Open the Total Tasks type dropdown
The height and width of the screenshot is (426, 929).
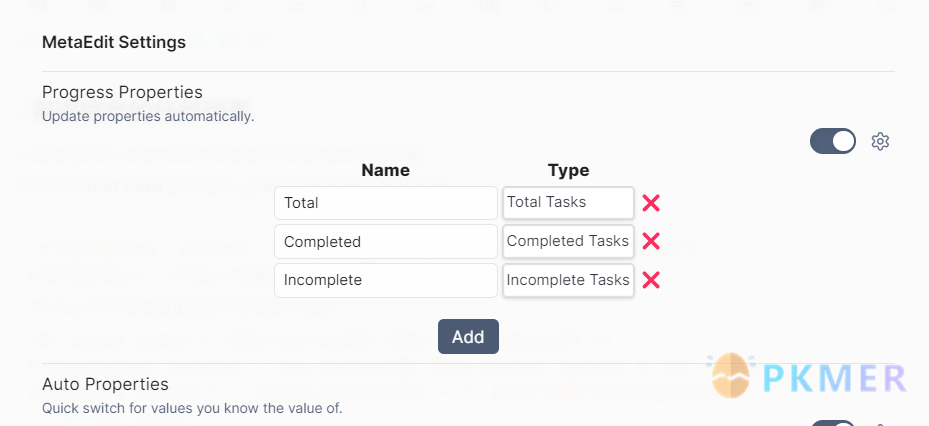(568, 203)
